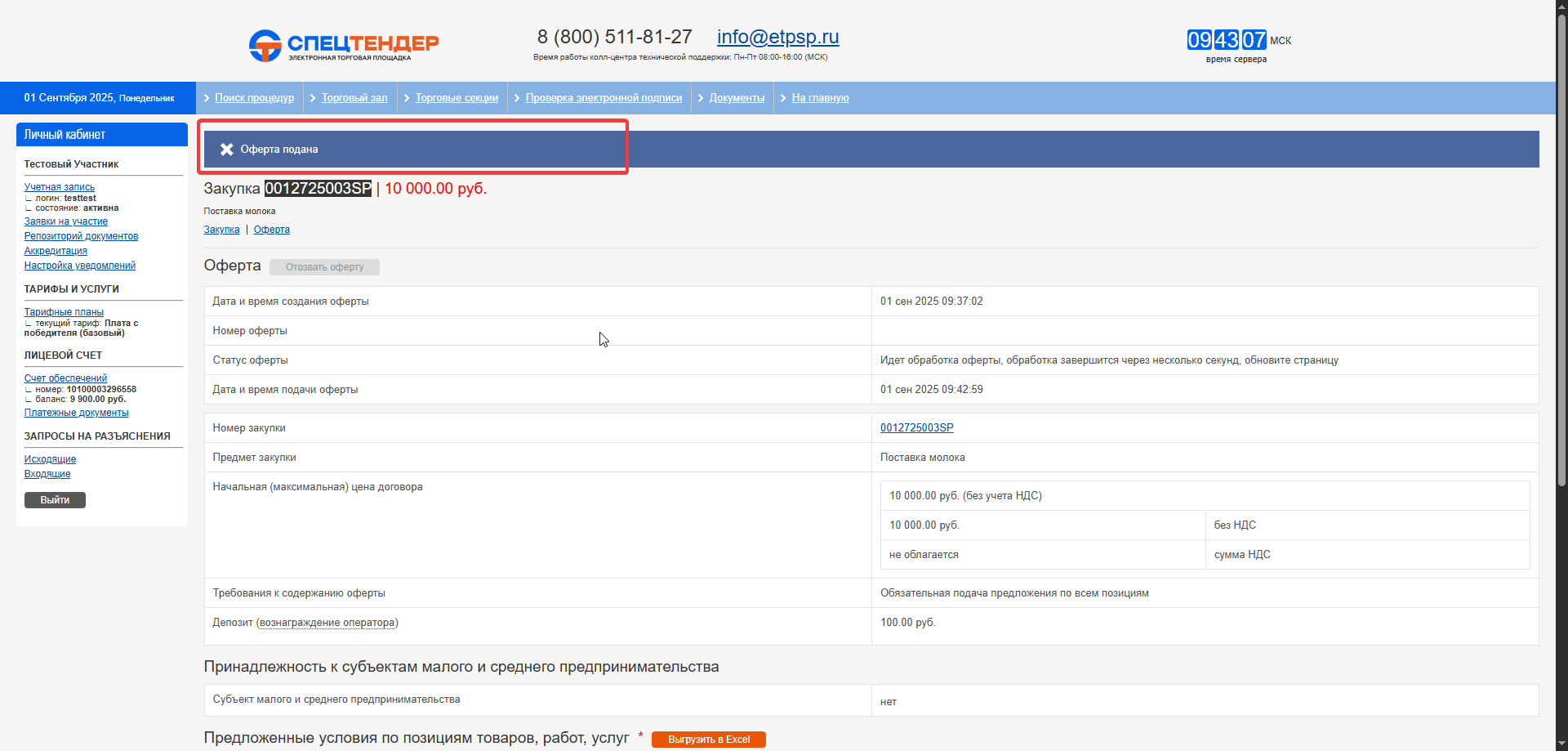Open 'Поиск процедур' in navigation bar
The width and height of the screenshot is (1568, 751).
click(254, 98)
